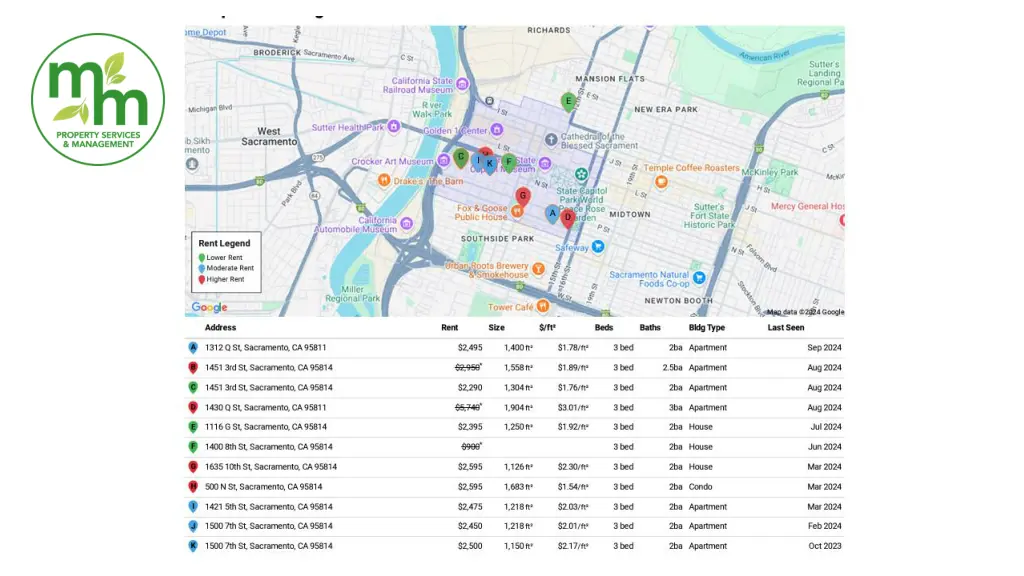The height and width of the screenshot is (576, 1024).
Task: Select green map pin F on the map
Action: tap(509, 163)
